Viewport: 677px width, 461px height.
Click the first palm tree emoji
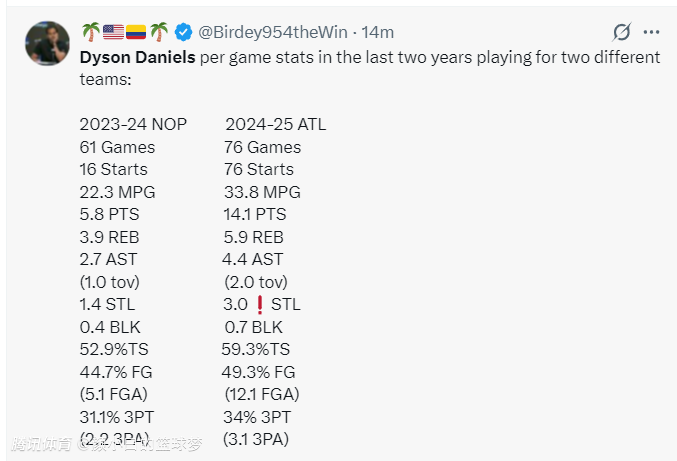(90, 32)
